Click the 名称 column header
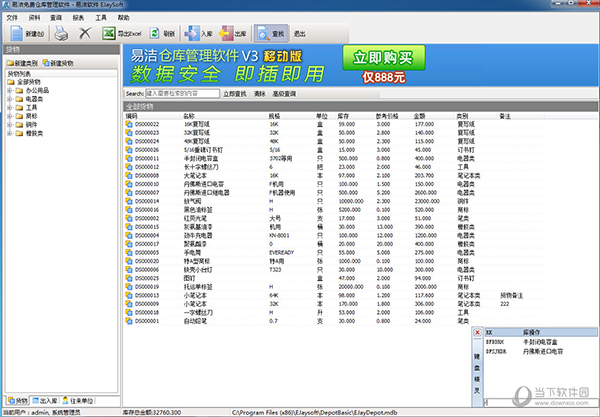This screenshot has height=417, width=600. 189,116
